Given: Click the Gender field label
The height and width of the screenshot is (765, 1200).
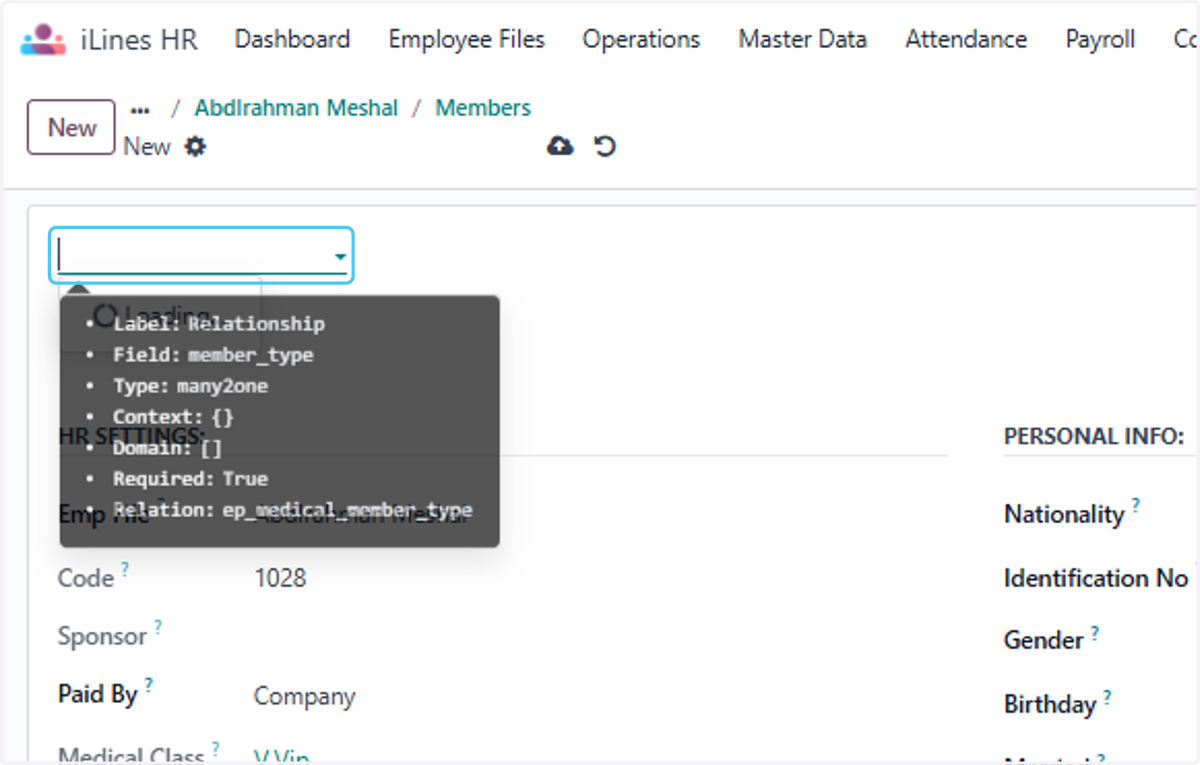Looking at the screenshot, I should pos(1044,641).
